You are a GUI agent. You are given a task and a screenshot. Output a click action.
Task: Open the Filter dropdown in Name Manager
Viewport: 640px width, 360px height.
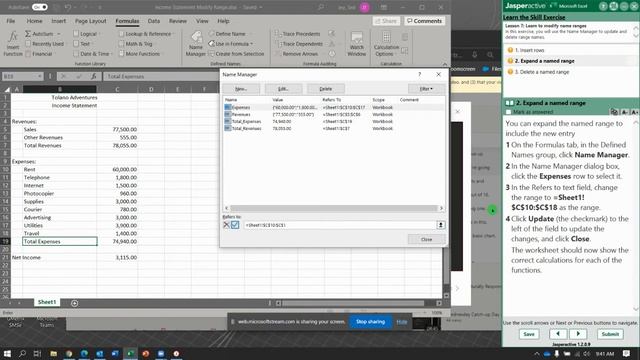426,89
